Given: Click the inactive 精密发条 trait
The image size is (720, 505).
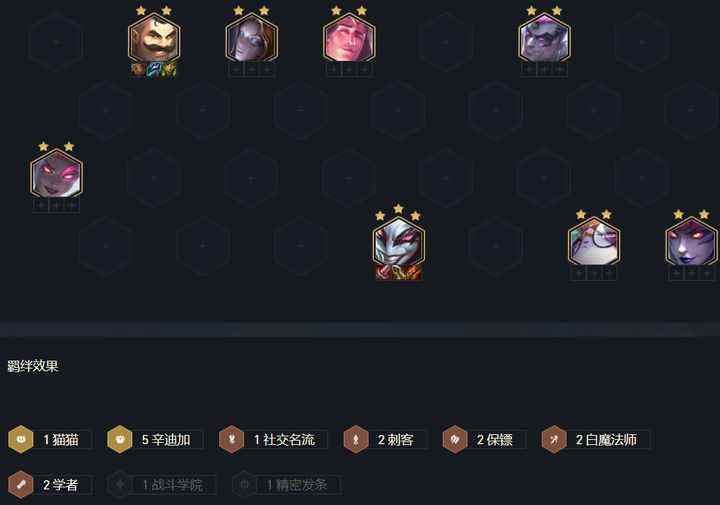Looking at the screenshot, I should tap(287, 485).
